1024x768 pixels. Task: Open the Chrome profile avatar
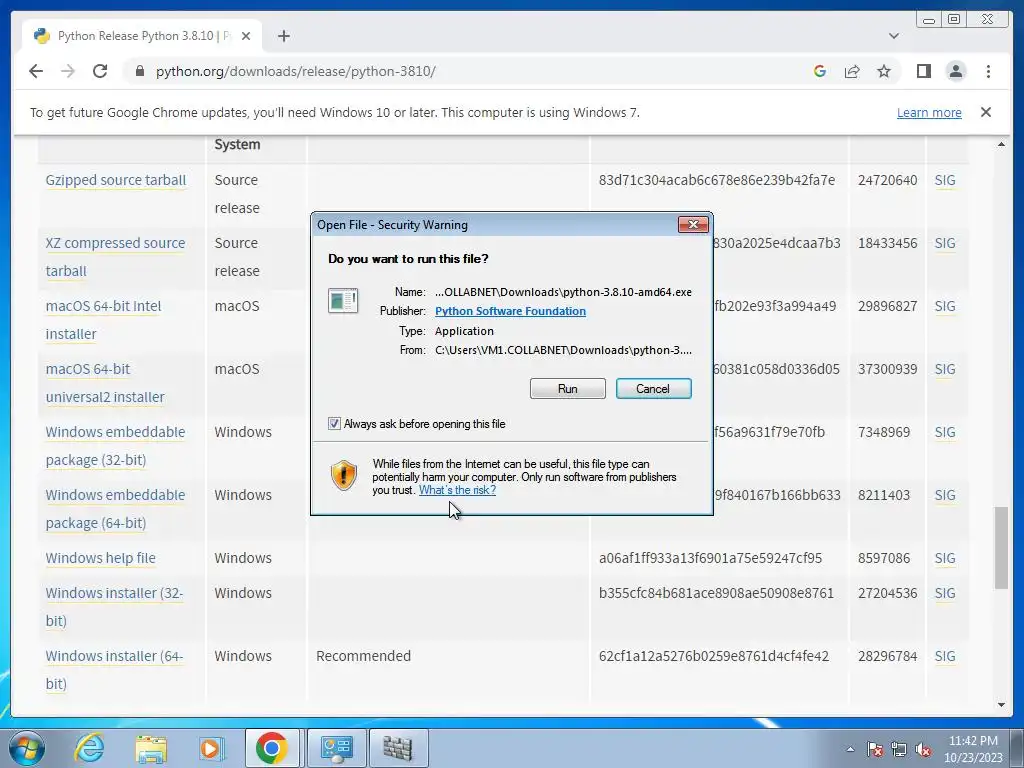pyautogui.click(x=955, y=71)
